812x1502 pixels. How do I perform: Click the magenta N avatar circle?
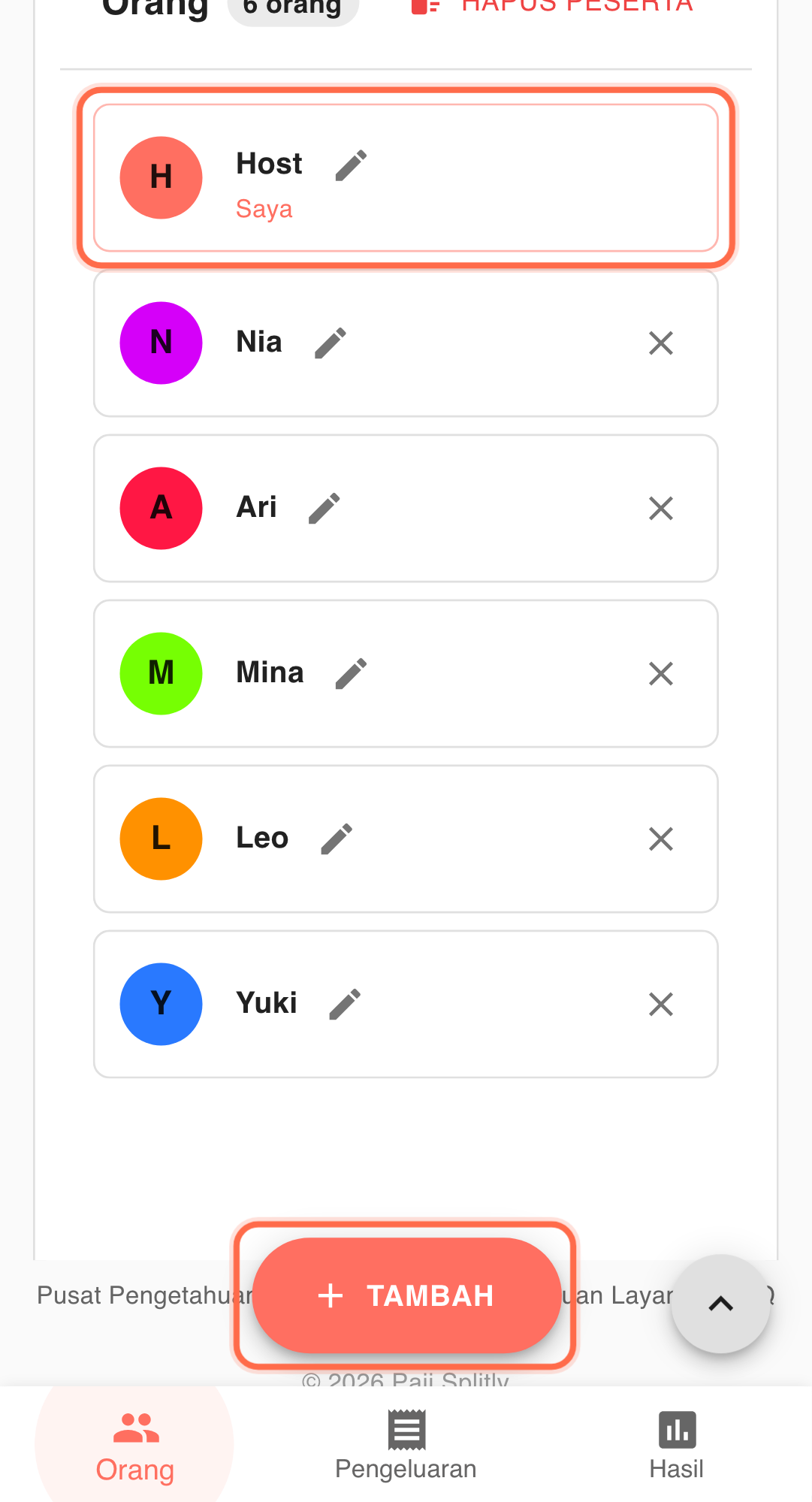161,343
